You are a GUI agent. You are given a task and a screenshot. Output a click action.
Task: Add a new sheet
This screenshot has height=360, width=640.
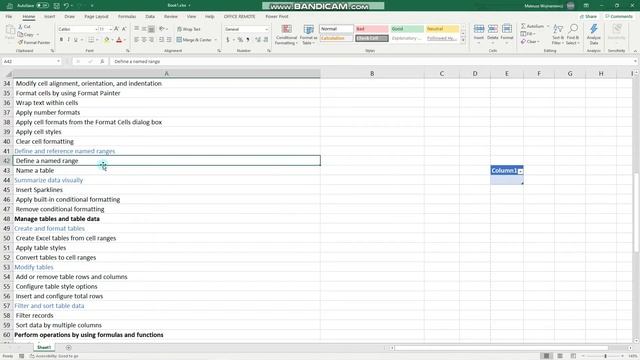click(68, 348)
